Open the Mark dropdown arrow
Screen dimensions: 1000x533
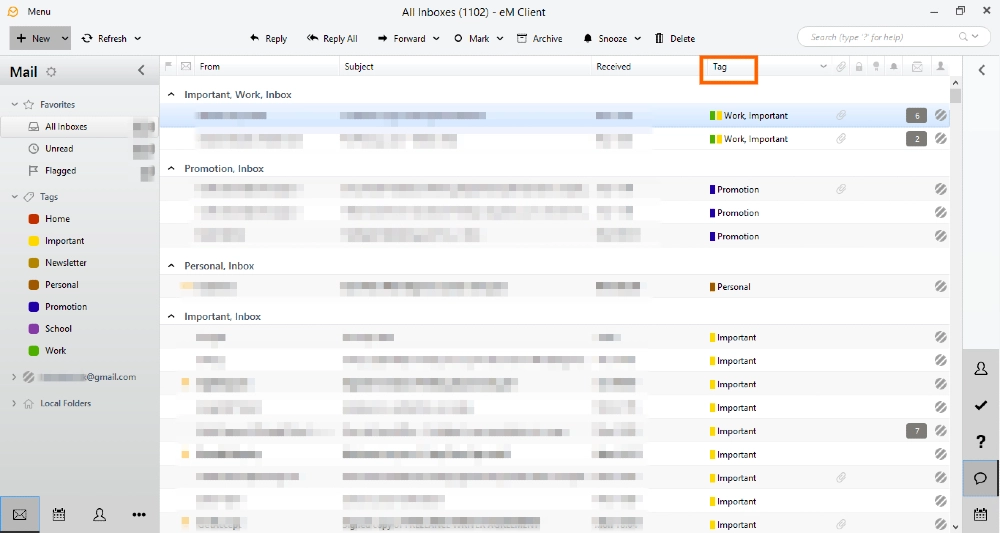point(500,38)
